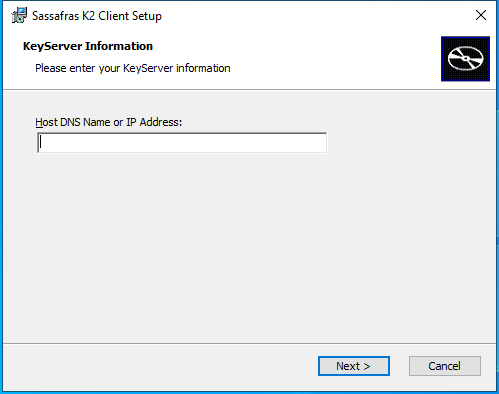Image resolution: width=499 pixels, height=394 pixels.
Task: Click 'Please enter your KeyServer information' text
Action: [133, 68]
